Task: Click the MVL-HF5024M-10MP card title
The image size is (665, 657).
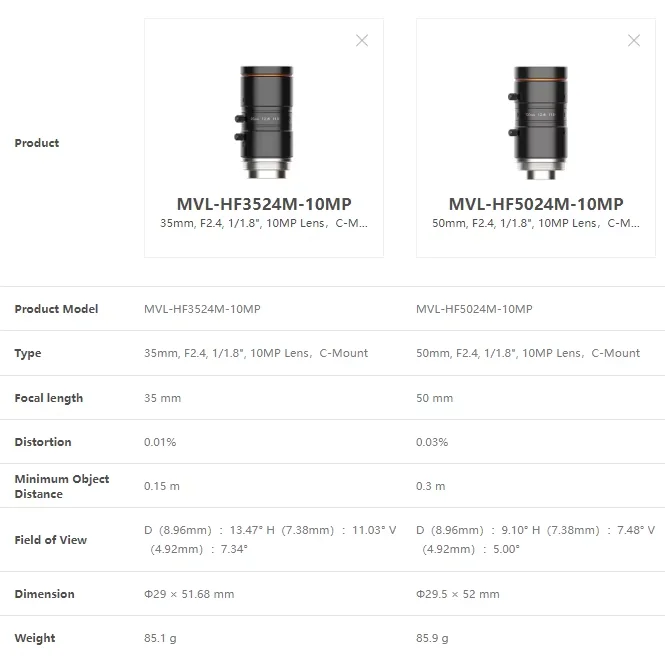Action: click(x=536, y=204)
